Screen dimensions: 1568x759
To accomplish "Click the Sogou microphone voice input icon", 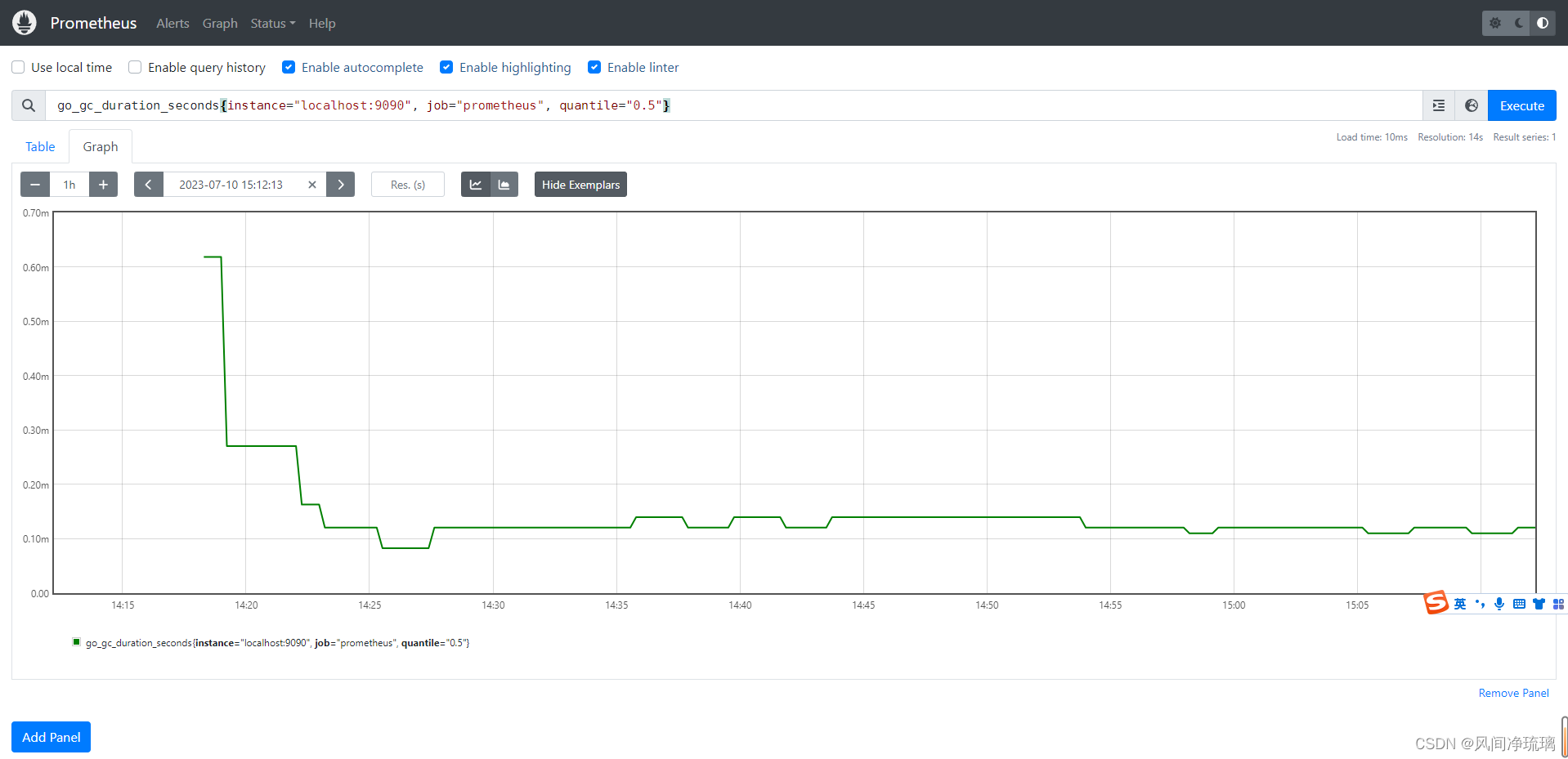I will [x=1499, y=604].
